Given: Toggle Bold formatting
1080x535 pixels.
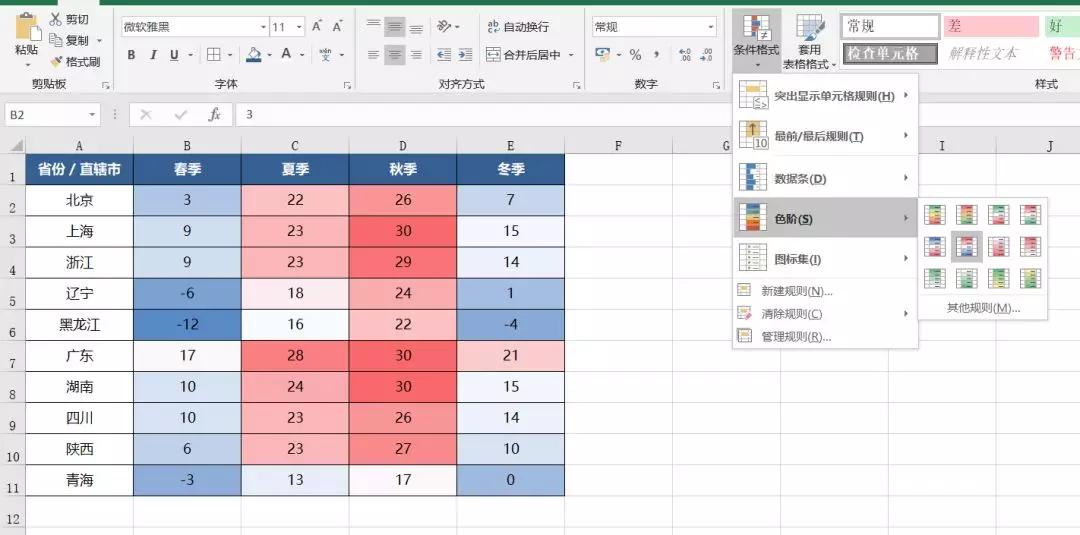Looking at the screenshot, I should pos(131,55).
